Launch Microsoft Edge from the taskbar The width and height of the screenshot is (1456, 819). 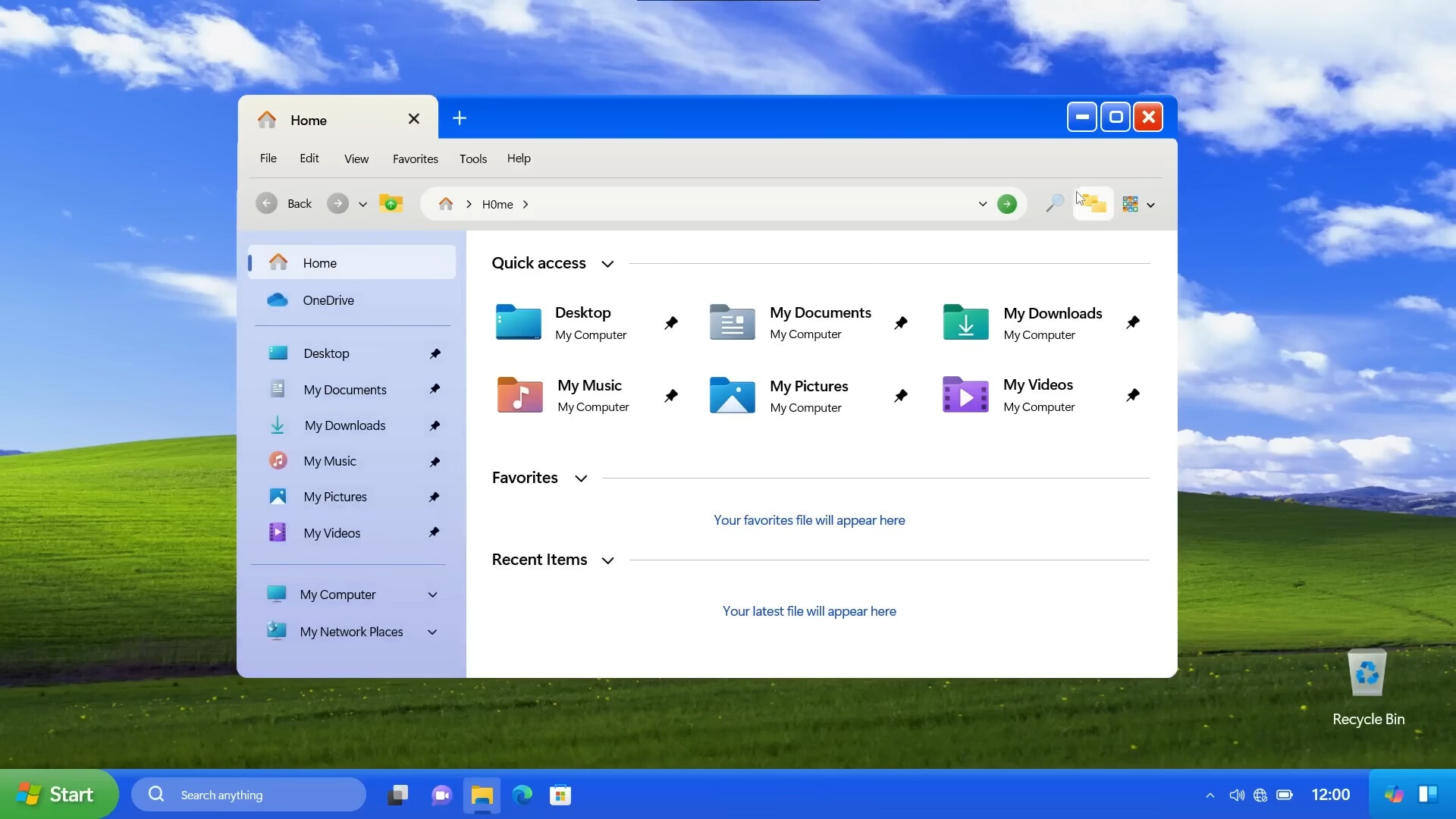coord(522,795)
